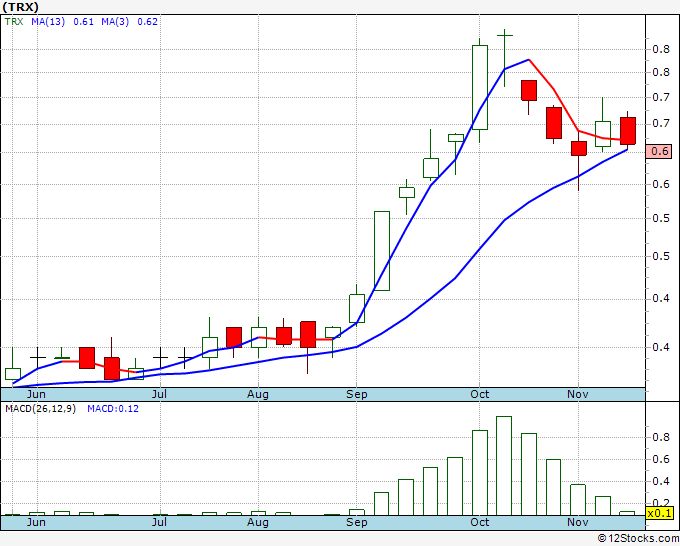
Task: Click the yellow x0.1 scale label
Action: click(659, 513)
